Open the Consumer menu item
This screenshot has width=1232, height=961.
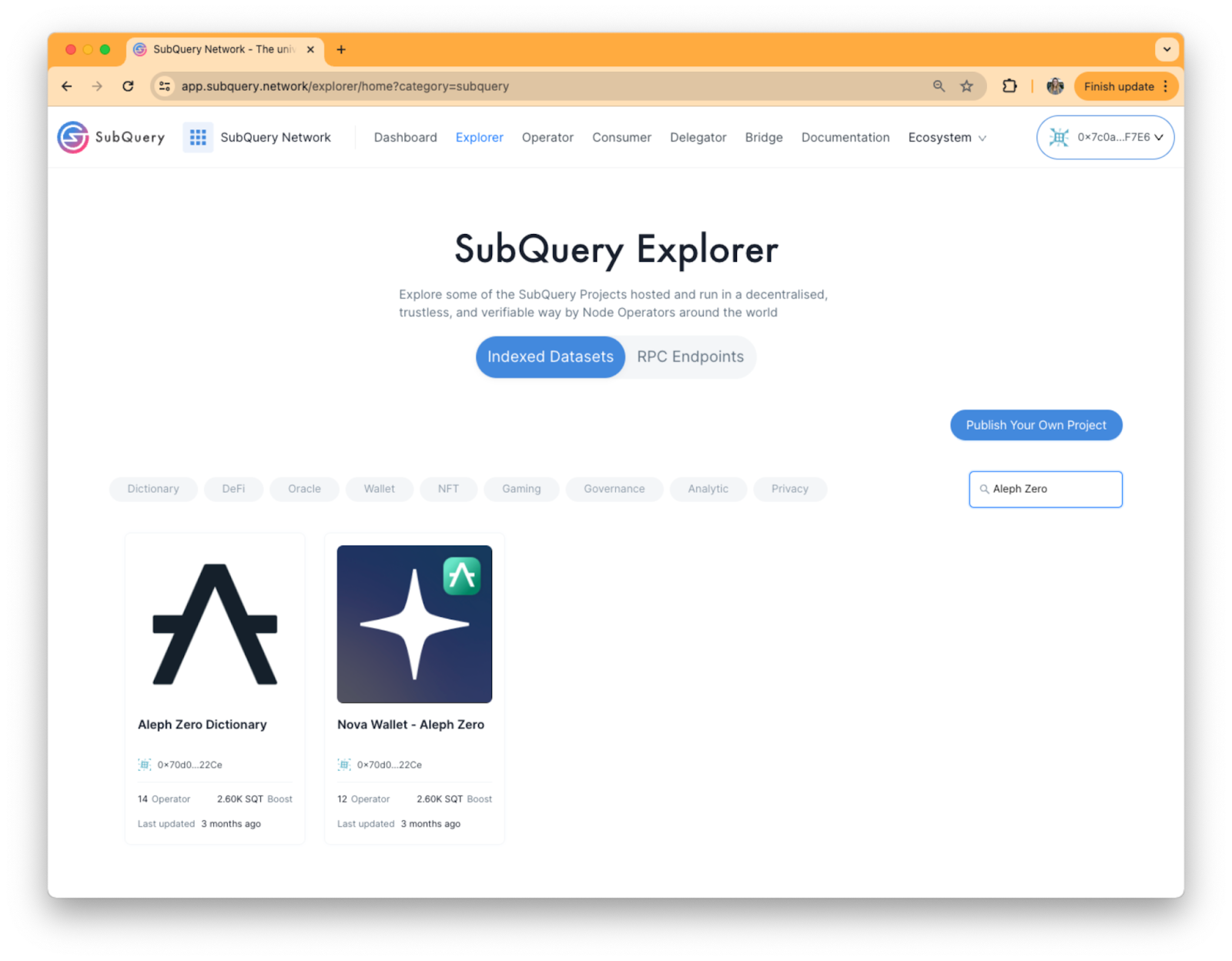click(621, 137)
